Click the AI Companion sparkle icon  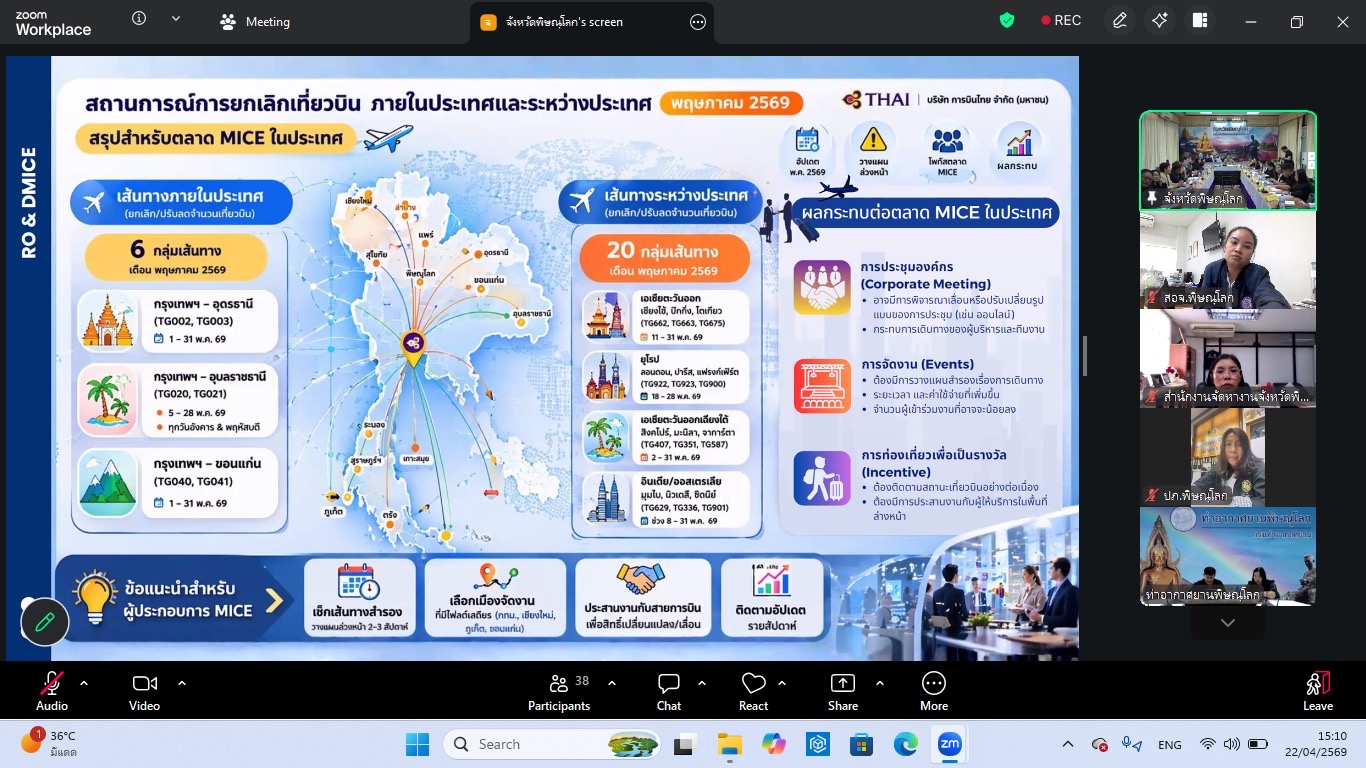coord(1160,21)
